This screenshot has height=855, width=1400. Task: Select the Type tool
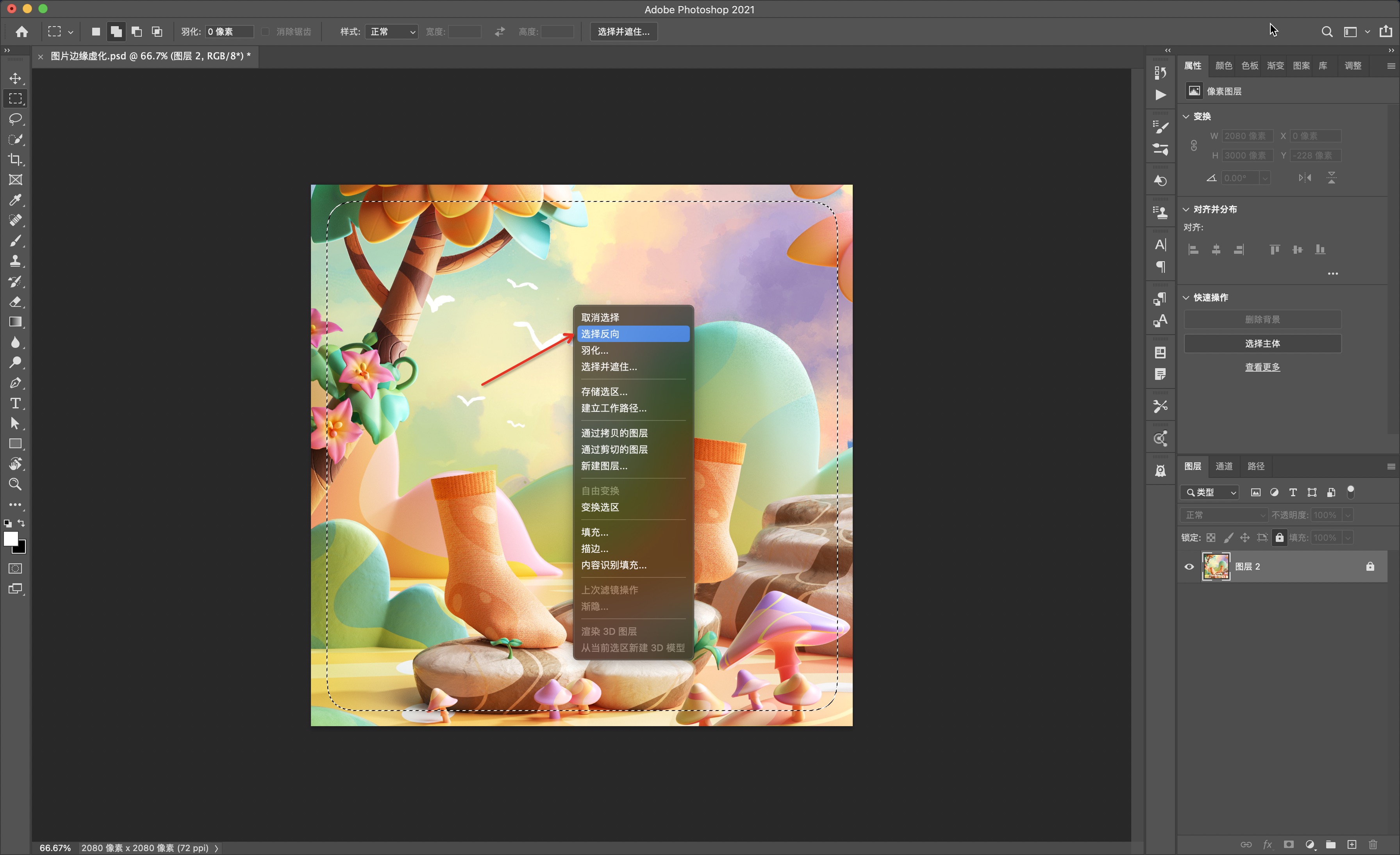[15, 403]
